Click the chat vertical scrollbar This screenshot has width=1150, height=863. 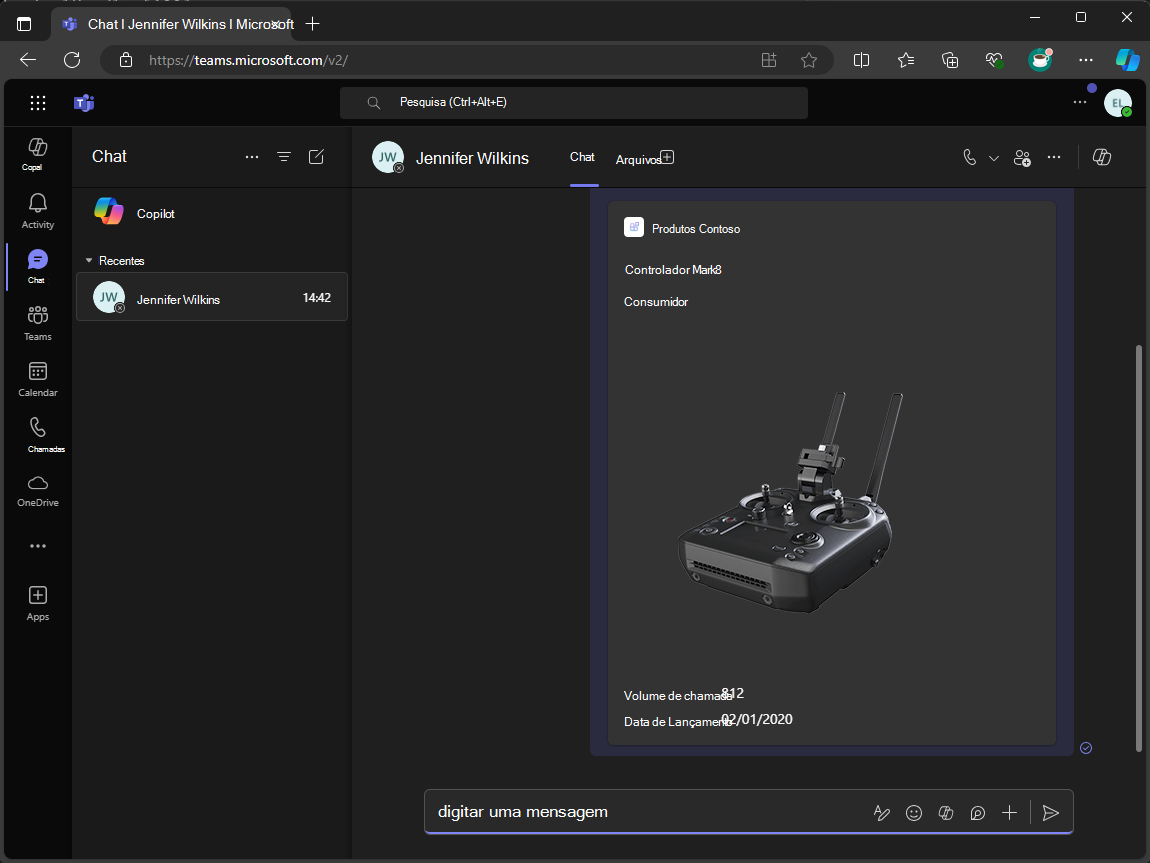coord(1138,548)
